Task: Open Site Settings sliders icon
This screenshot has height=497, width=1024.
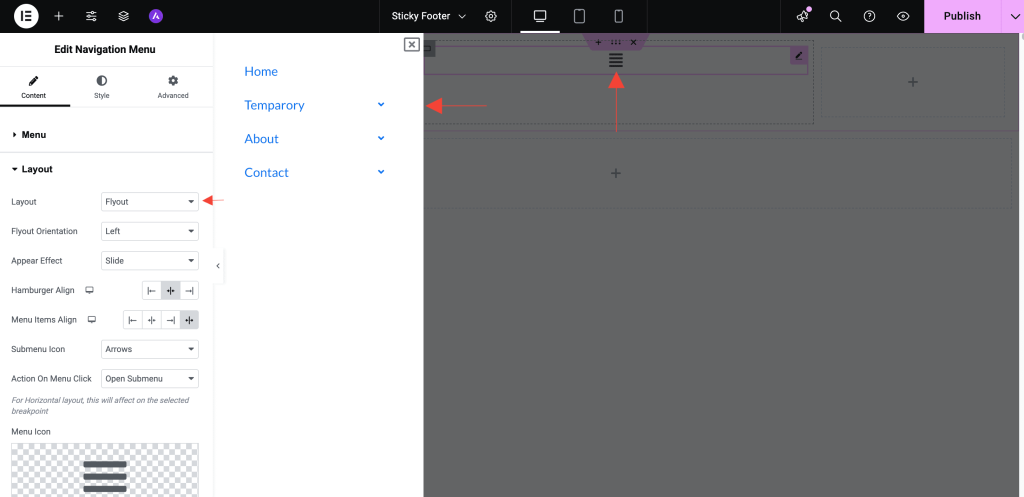Action: [x=91, y=16]
